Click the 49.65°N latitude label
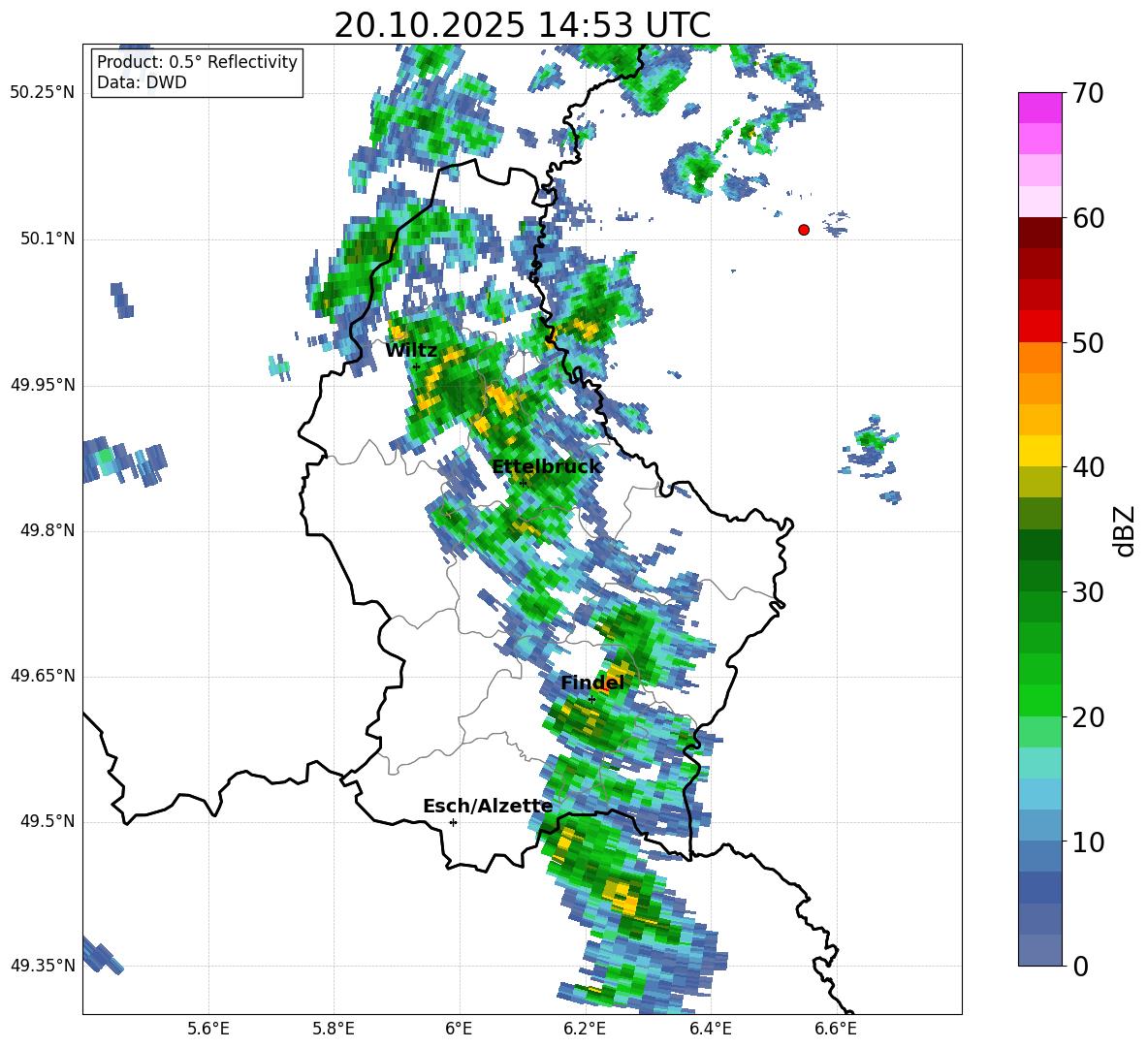Viewport: 1148px width, 1048px height. (x=43, y=676)
